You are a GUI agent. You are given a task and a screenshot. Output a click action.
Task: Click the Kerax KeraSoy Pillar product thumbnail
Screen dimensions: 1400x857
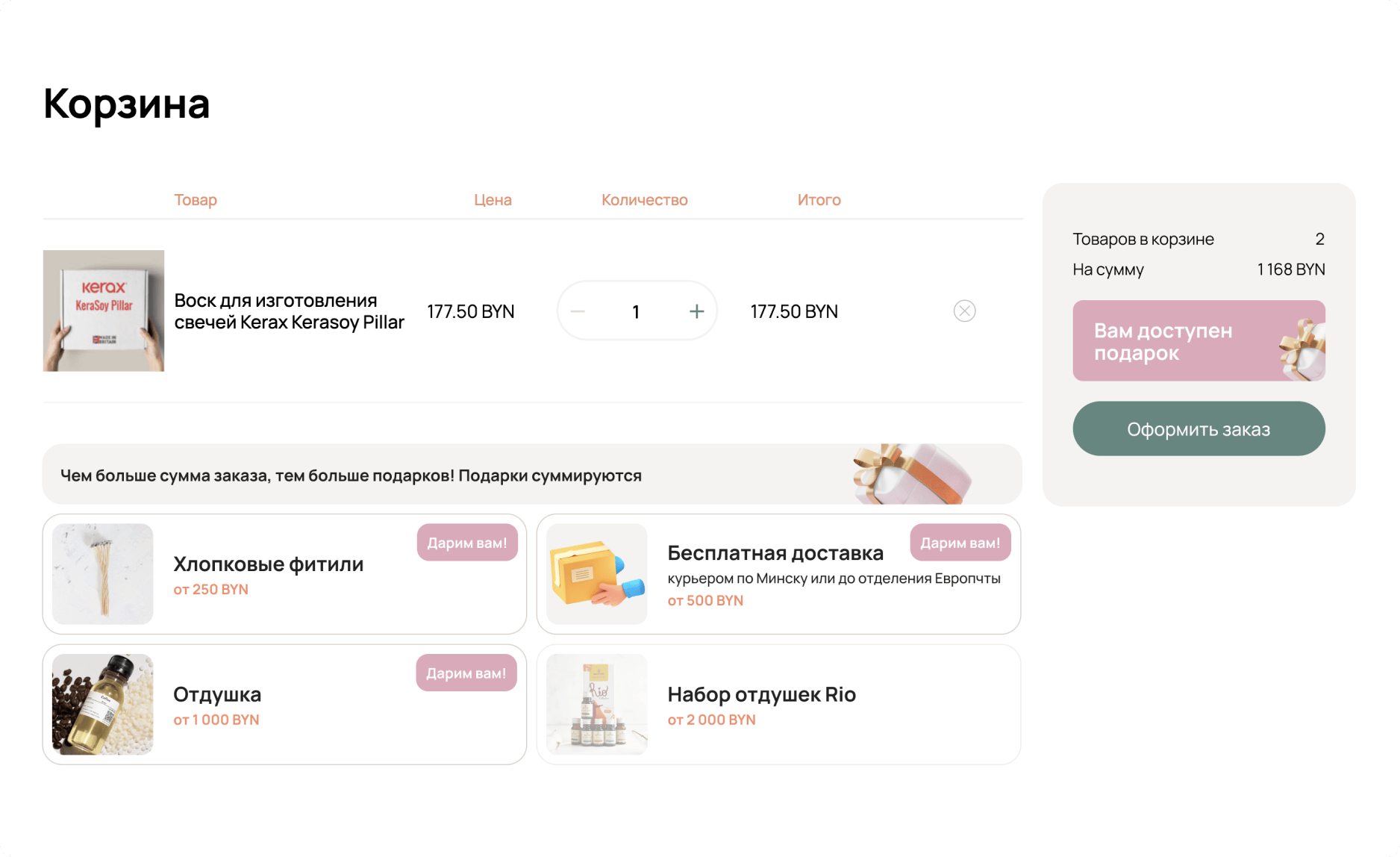[104, 311]
